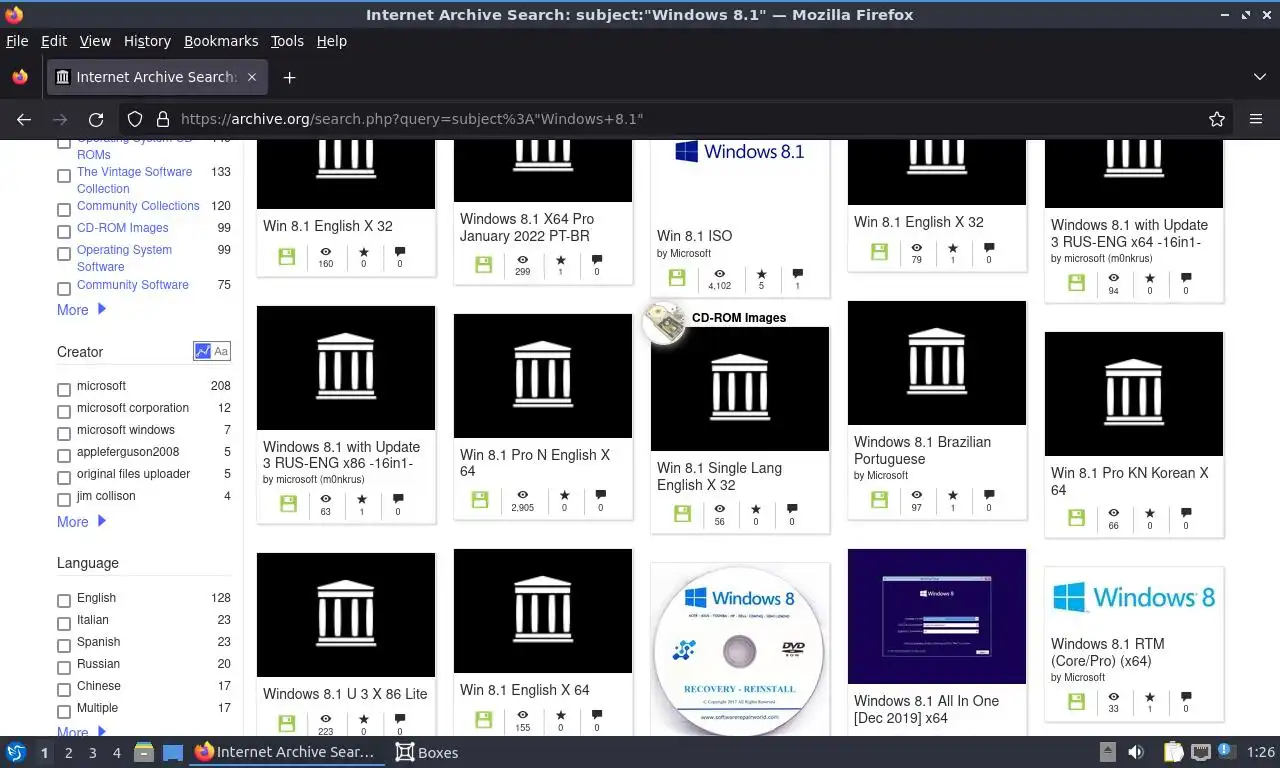Open the File menu
Image resolution: width=1280 pixels, height=768 pixels.
click(x=17, y=41)
